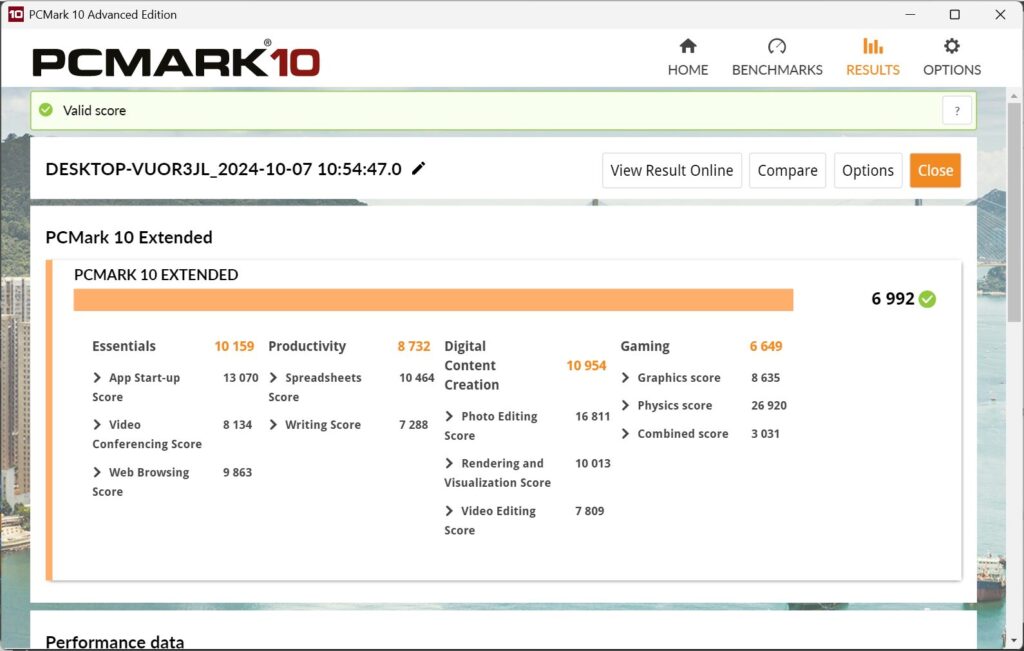
Task: Click the orange PCMark 10 Extended score bar
Action: point(433,300)
